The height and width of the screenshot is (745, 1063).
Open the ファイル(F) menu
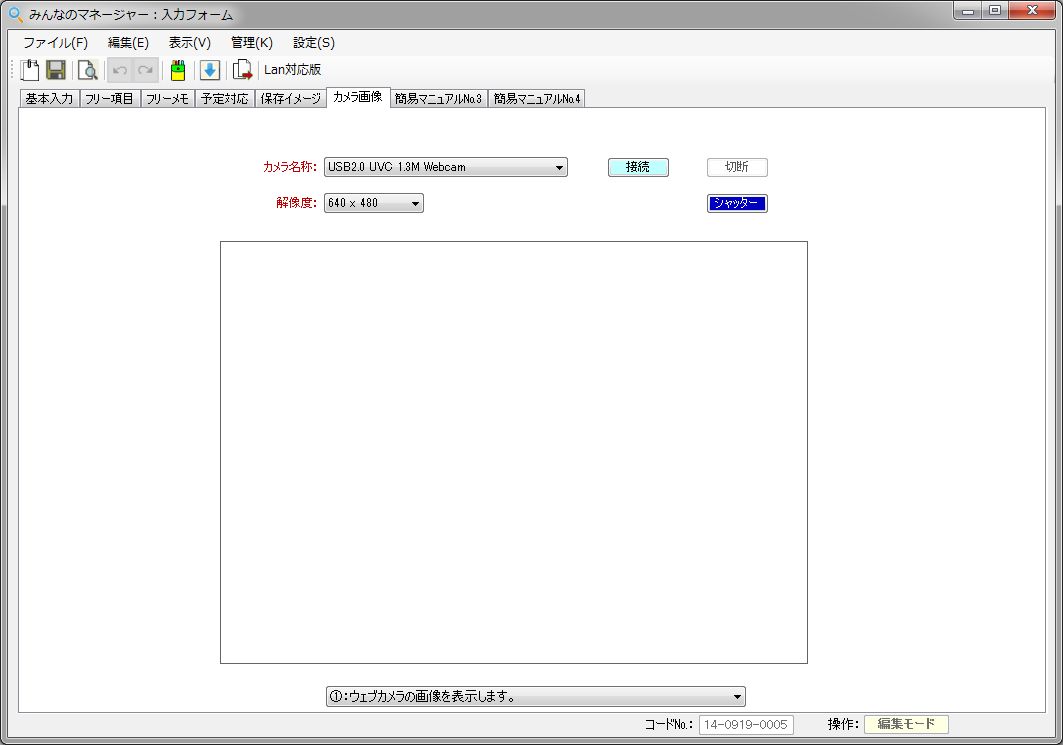point(55,42)
